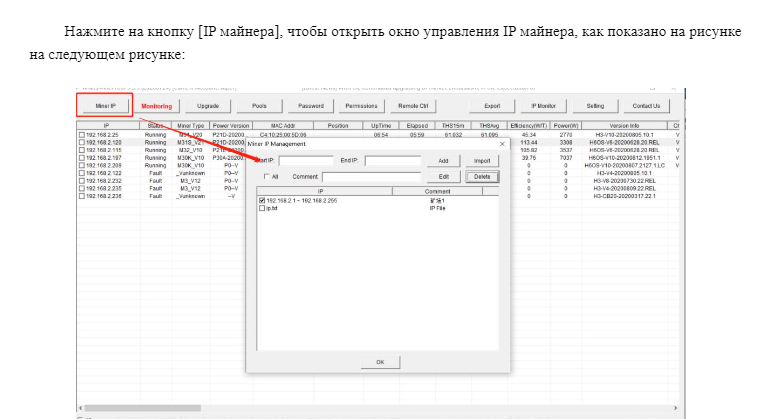Tick the checkbox for 192.168.2.120
This screenshot has width=780, height=419.
(82, 142)
